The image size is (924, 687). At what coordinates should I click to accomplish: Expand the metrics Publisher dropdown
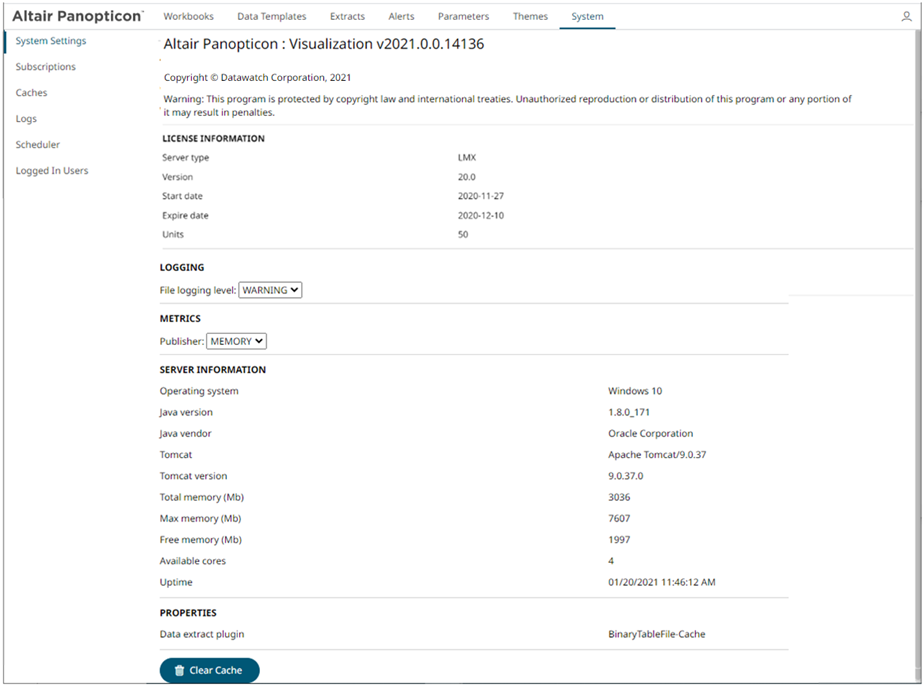[236, 341]
